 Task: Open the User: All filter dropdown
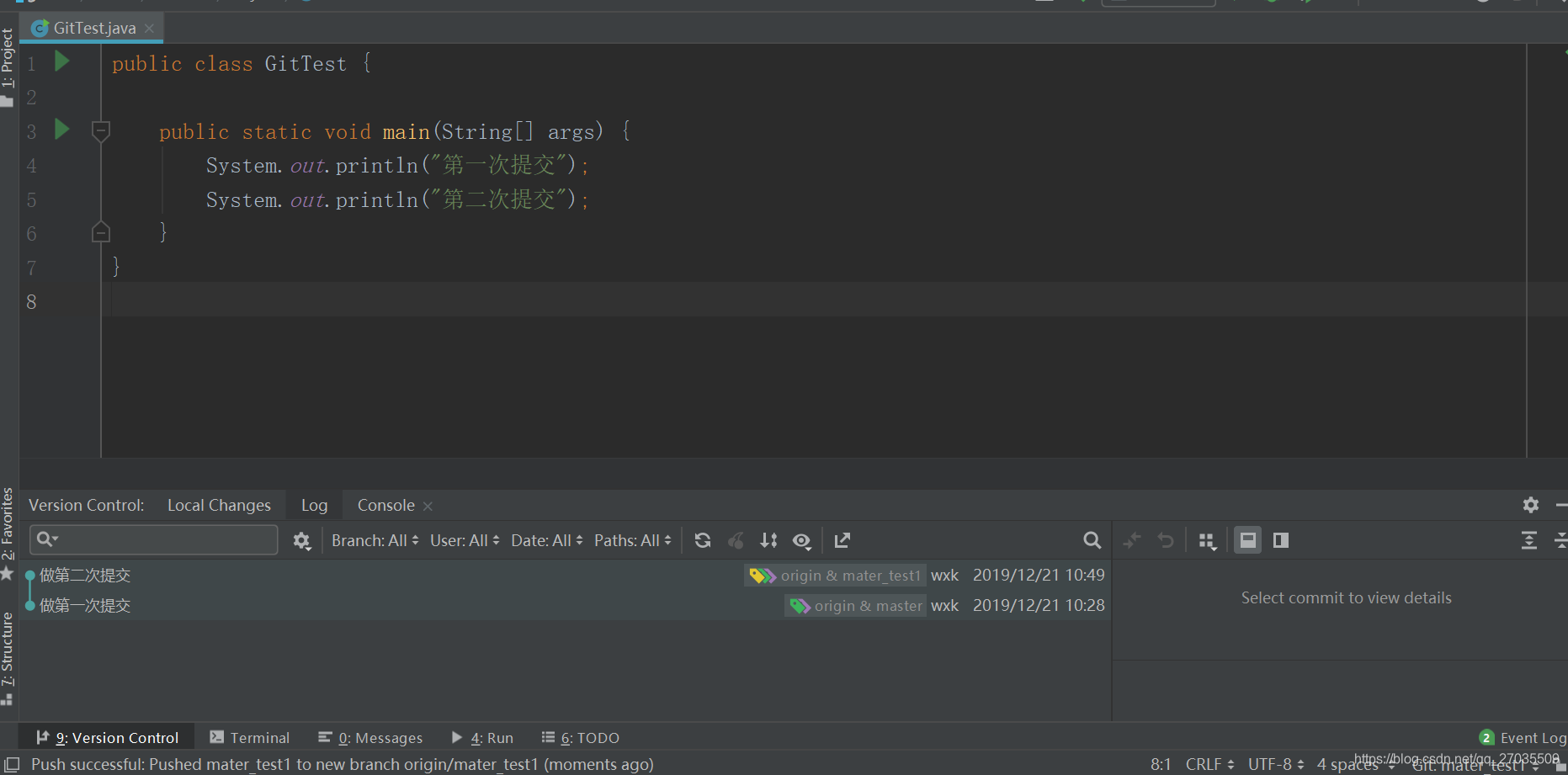coord(465,540)
